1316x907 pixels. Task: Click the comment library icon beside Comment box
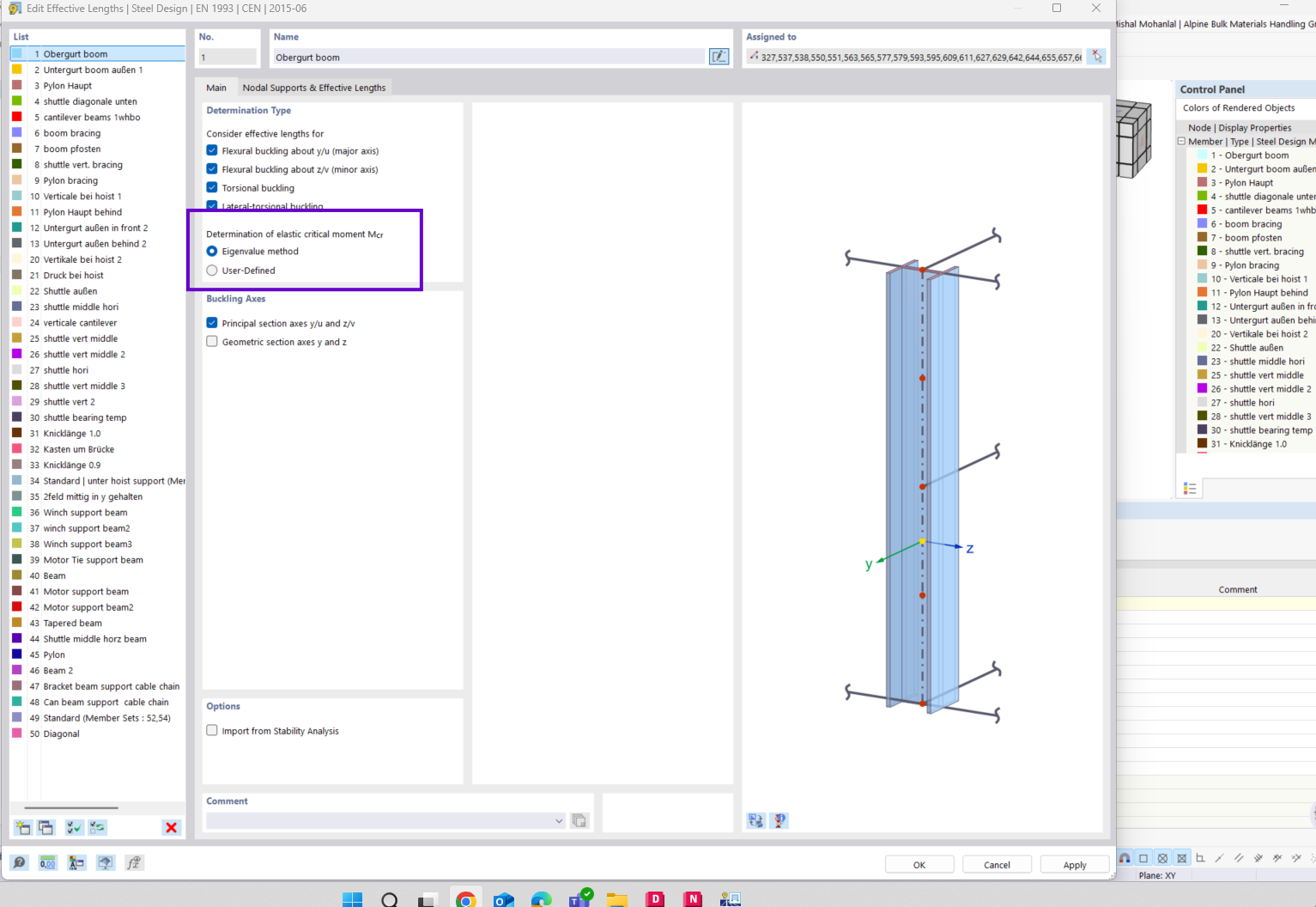(579, 820)
